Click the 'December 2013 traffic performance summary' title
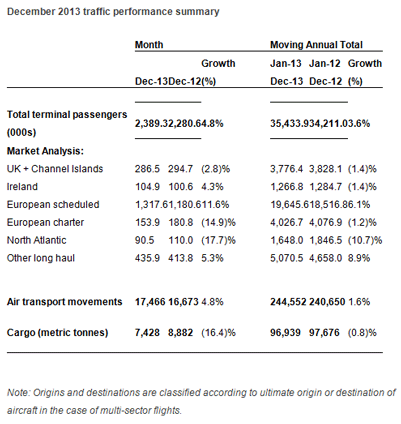Screen dimensions: 401x424 pyautogui.click(x=113, y=12)
